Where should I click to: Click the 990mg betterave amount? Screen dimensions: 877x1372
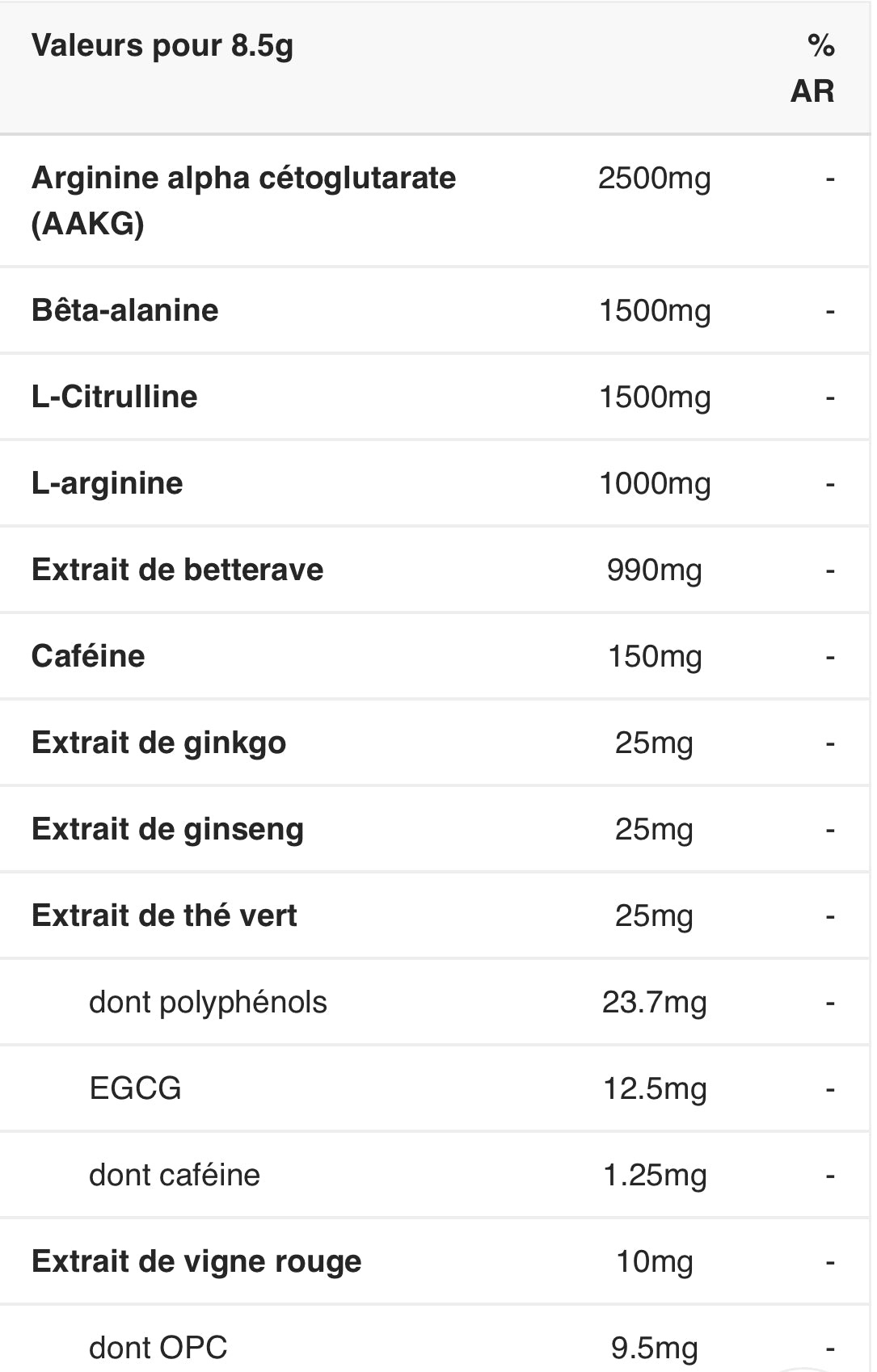click(654, 570)
